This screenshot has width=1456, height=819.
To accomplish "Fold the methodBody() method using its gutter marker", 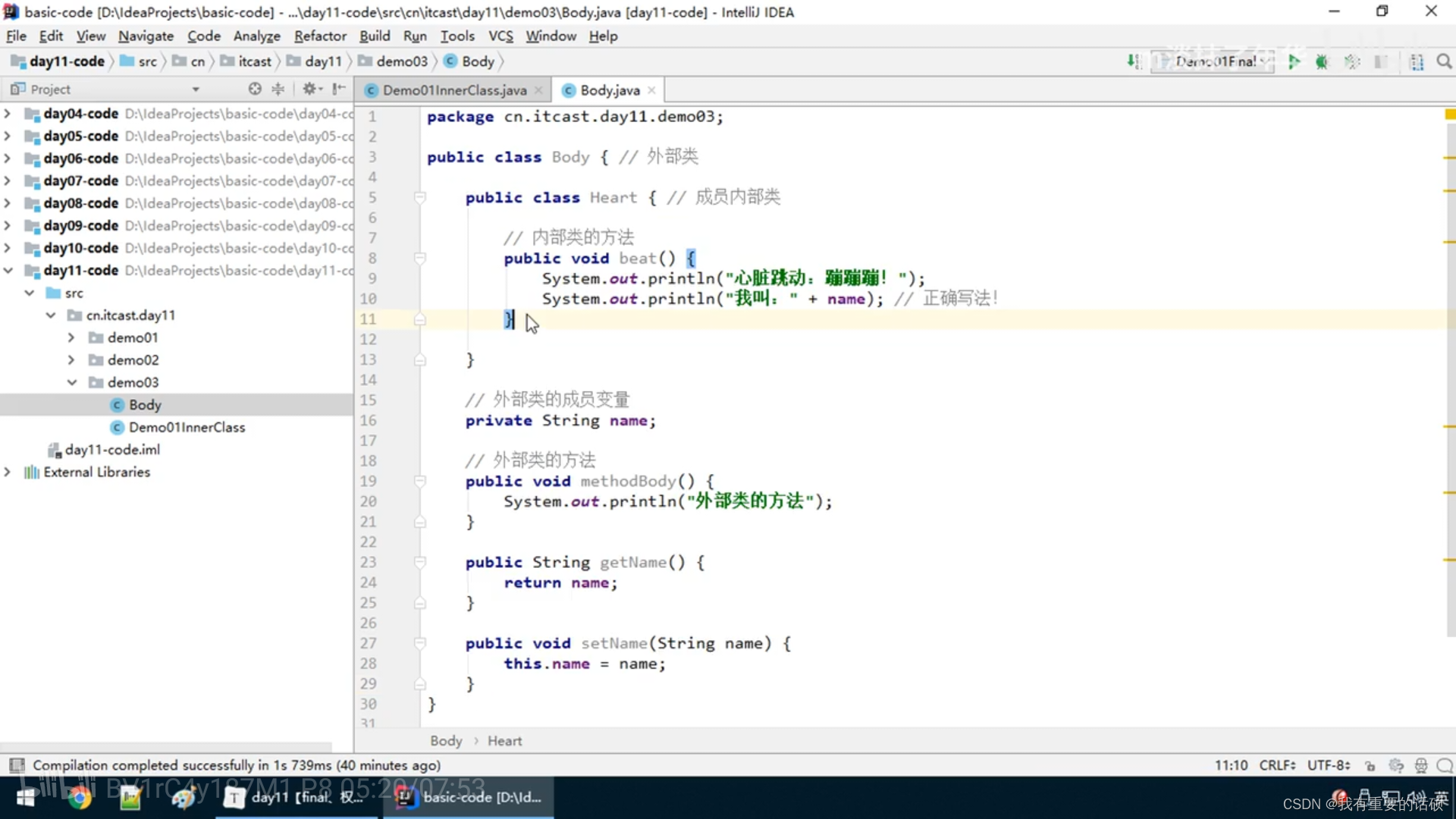I will coord(419,482).
